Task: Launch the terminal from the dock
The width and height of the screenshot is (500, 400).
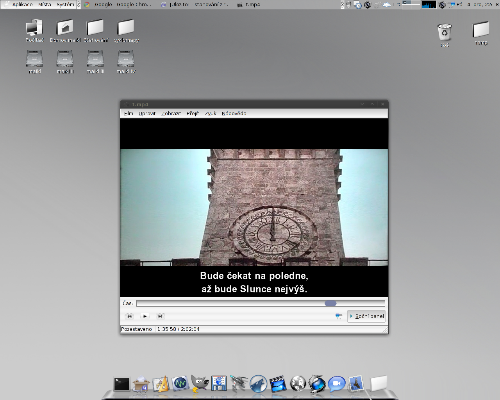Action: pyautogui.click(x=121, y=384)
